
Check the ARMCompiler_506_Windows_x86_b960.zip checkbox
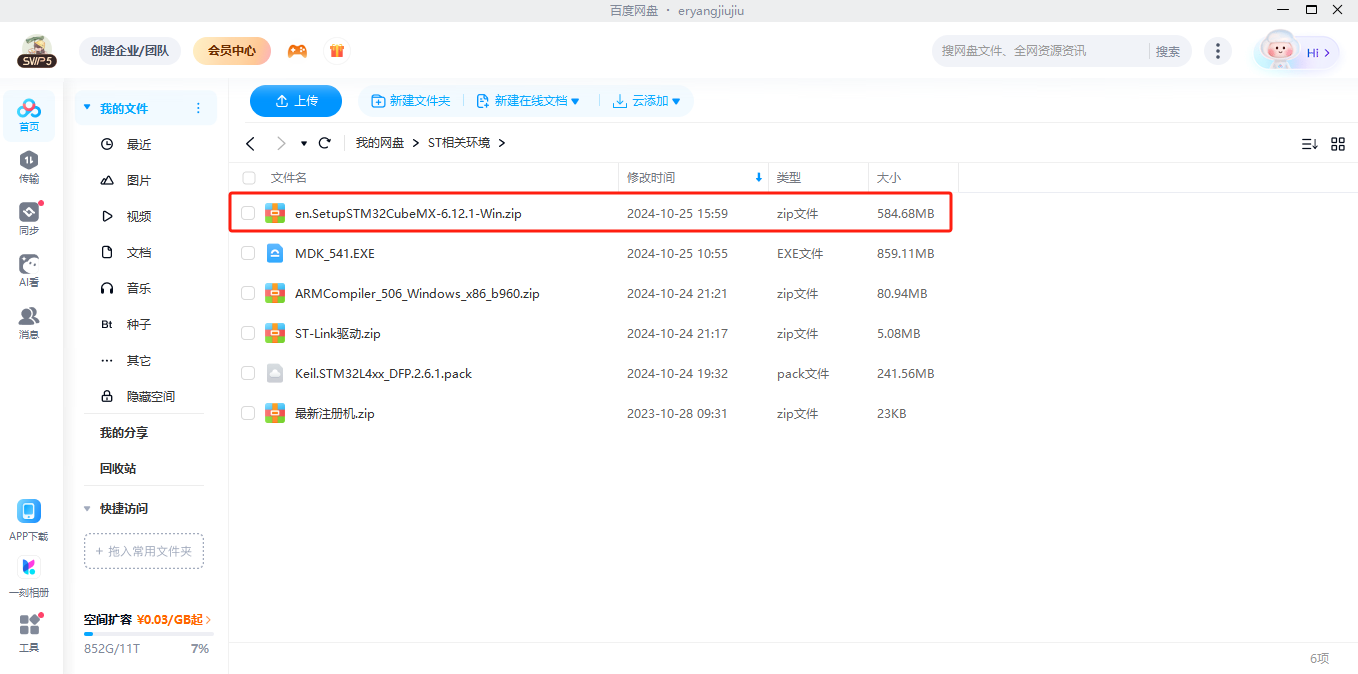click(x=248, y=293)
